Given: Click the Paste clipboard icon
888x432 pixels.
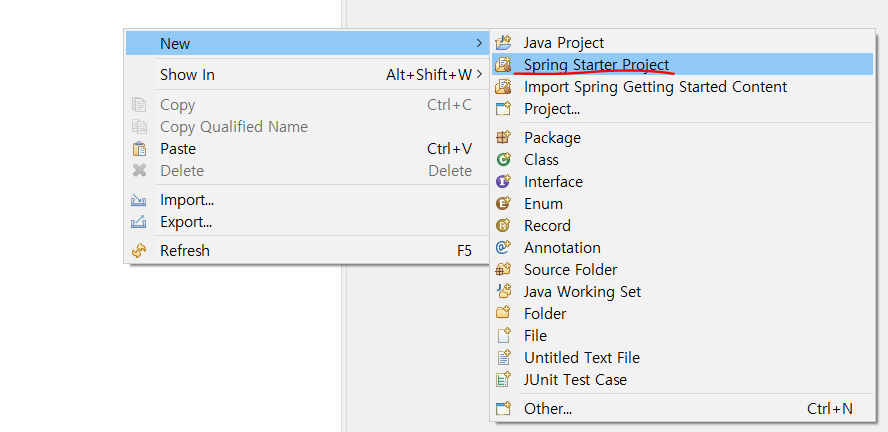Looking at the screenshot, I should [139, 149].
